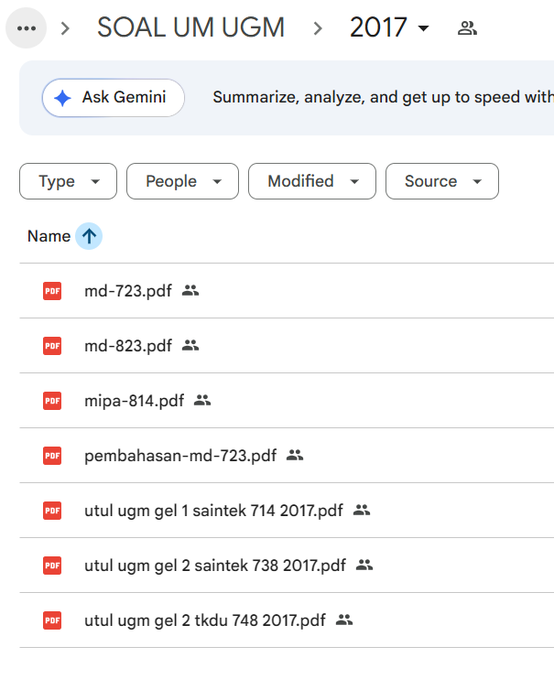Image resolution: width=554 pixels, height=679 pixels.
Task: Click PDF icon of saintek 714 file
Action: click(x=52, y=511)
